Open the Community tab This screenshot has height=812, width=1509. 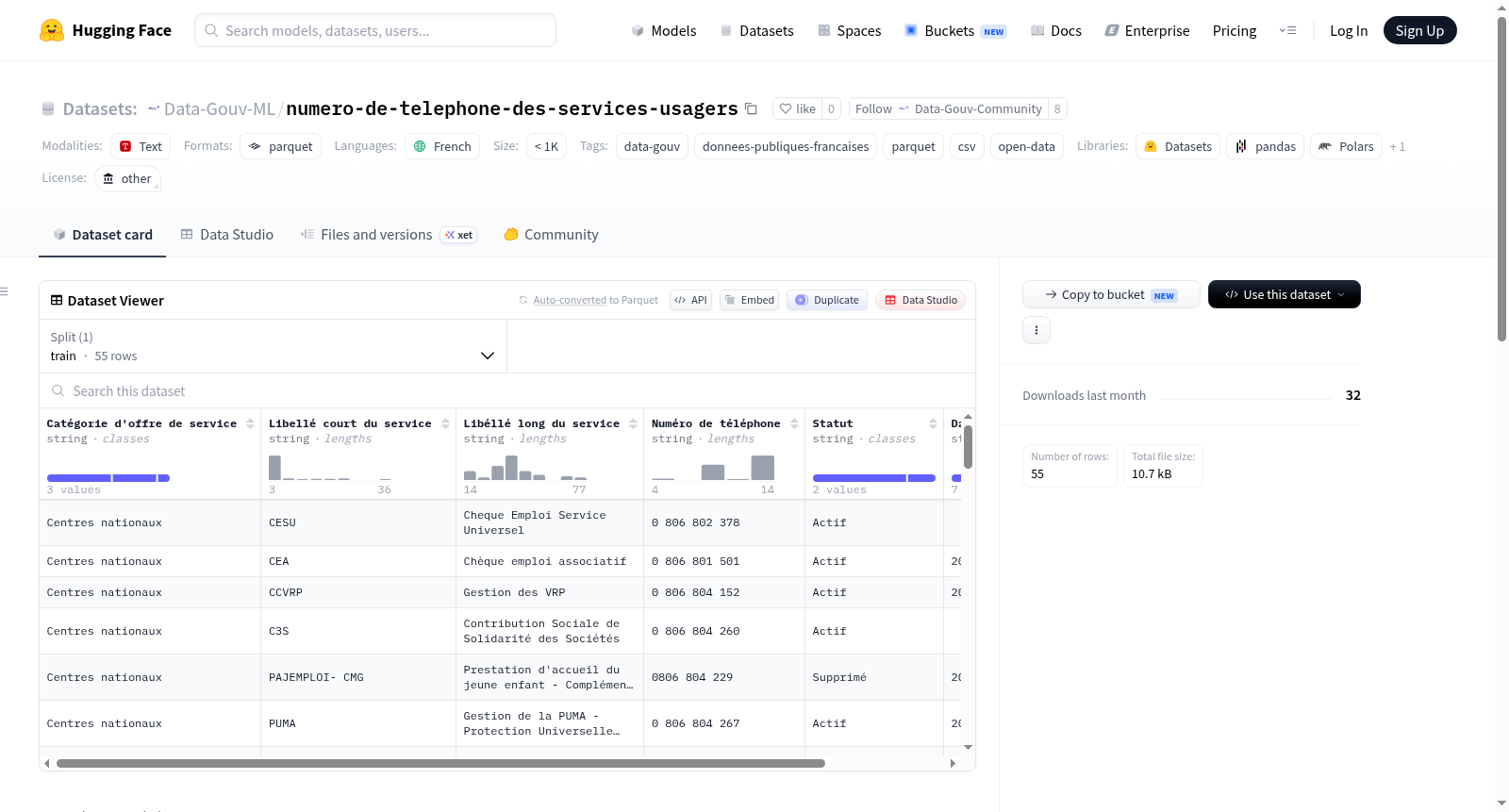point(551,235)
